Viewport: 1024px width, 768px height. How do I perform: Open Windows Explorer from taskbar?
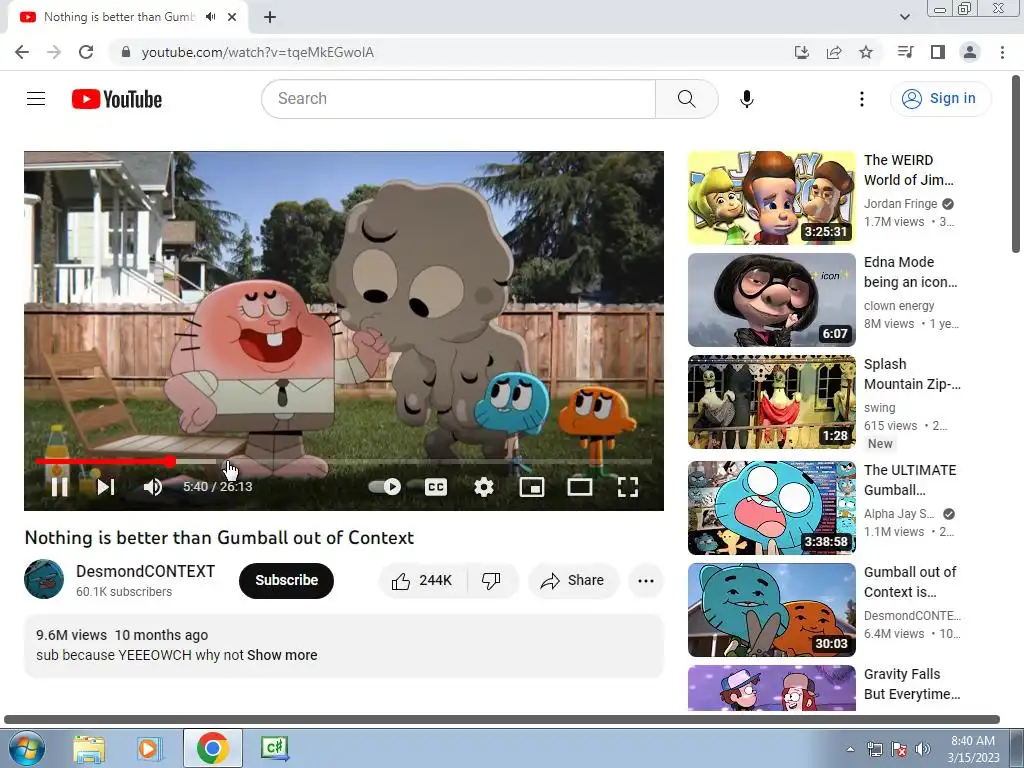[x=89, y=748]
